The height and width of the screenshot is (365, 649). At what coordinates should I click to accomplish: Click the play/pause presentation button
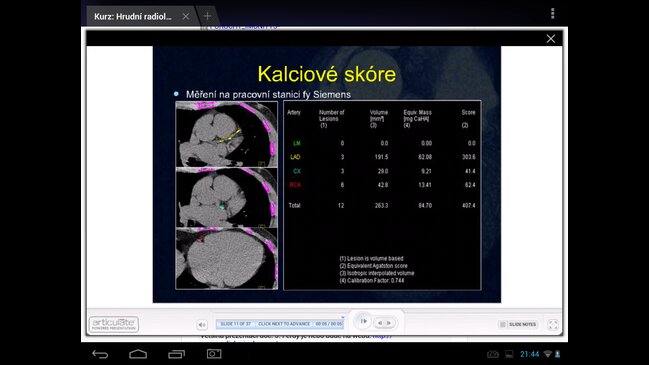[363, 321]
